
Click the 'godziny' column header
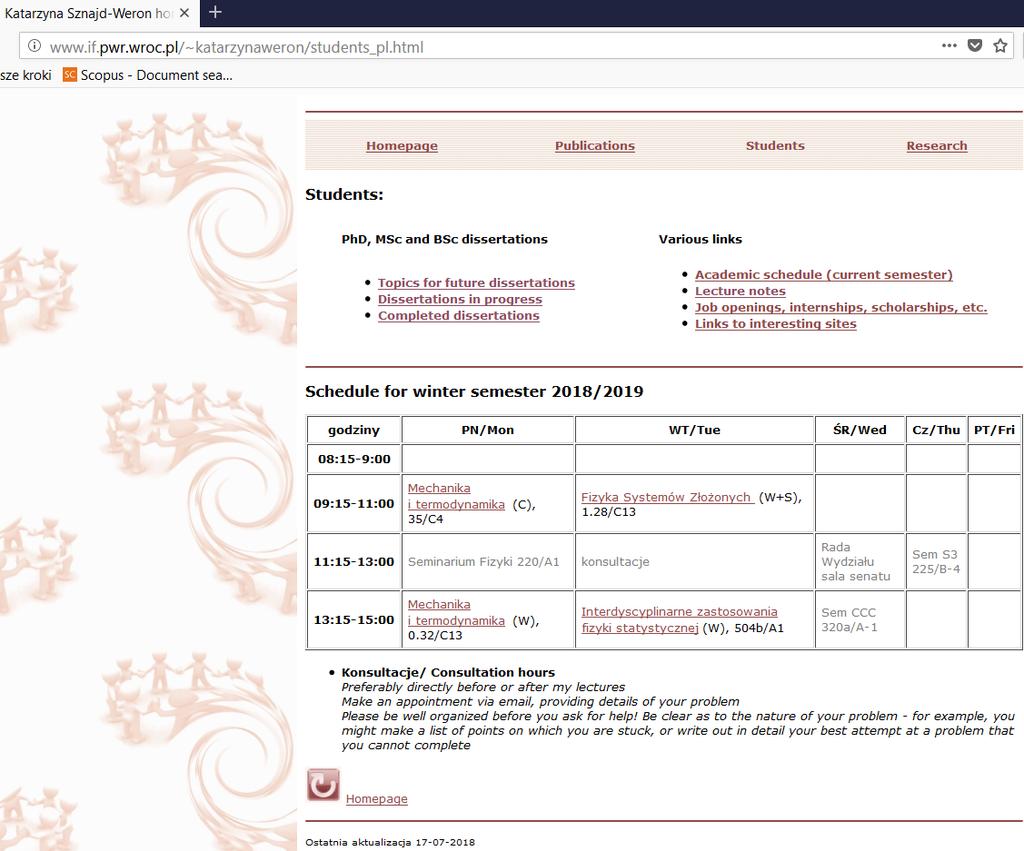pos(353,430)
